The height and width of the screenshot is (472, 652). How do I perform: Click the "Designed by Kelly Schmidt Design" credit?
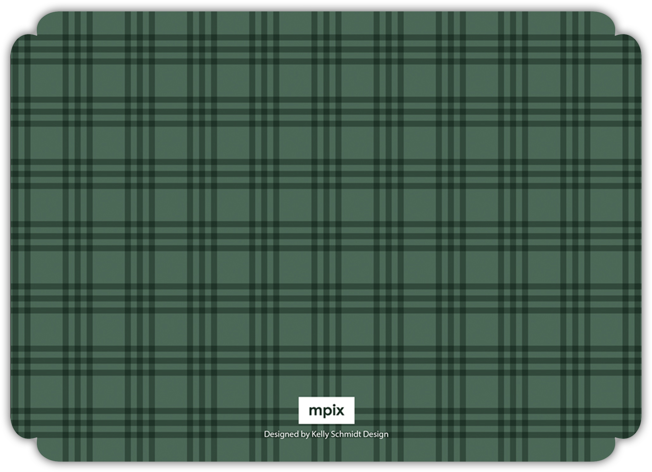tap(326, 434)
